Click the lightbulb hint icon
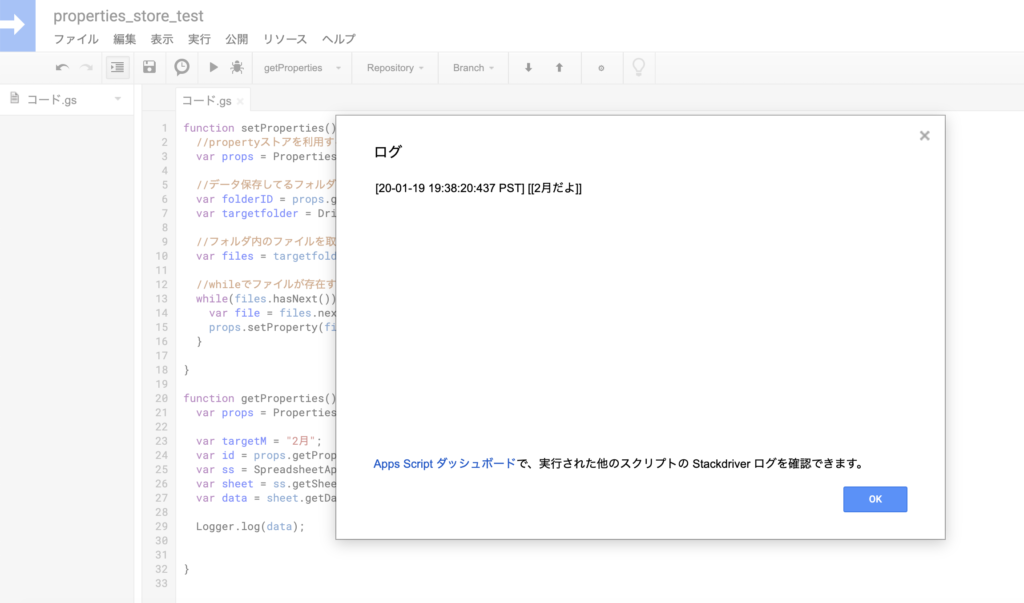This screenshot has width=1024, height=603. pyautogui.click(x=639, y=67)
